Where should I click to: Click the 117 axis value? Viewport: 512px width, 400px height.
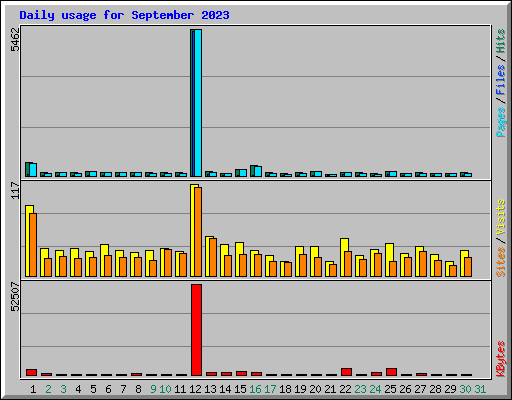(15, 190)
